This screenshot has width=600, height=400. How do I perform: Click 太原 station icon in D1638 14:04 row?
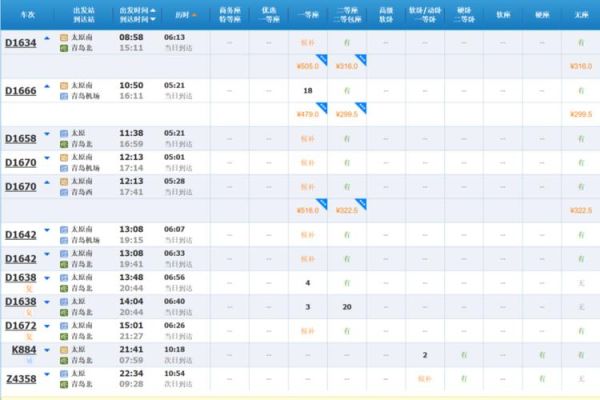pos(64,302)
